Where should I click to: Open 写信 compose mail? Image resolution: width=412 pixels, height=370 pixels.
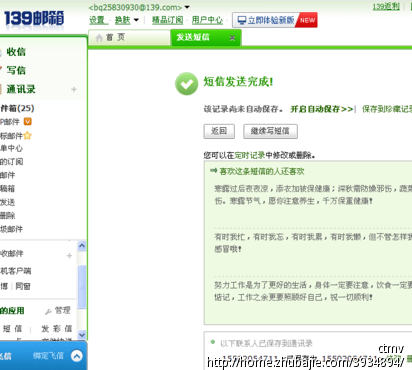tap(16, 70)
